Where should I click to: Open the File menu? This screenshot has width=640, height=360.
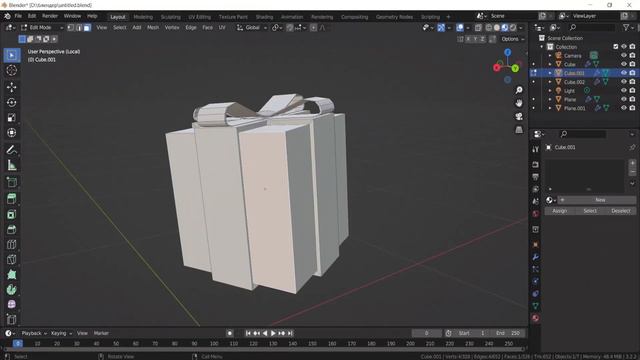click(18, 16)
